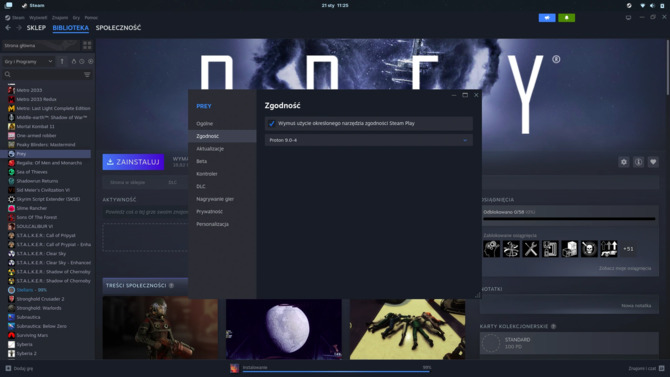670x377 pixels.
Task: Open advanced filter options icon
Action: pyautogui.click(x=87, y=74)
